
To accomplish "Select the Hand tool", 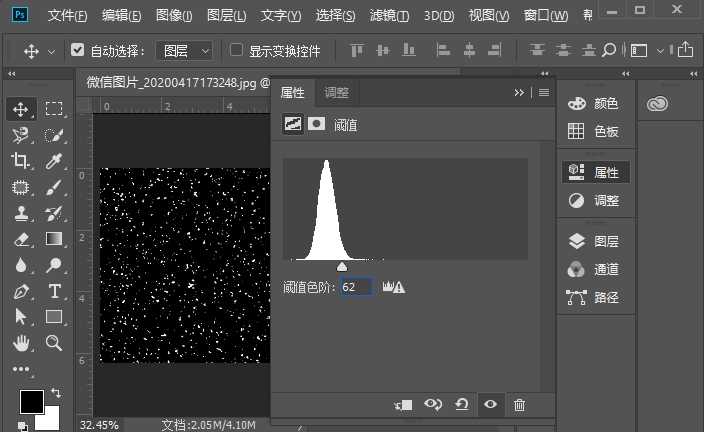I will (x=21, y=343).
